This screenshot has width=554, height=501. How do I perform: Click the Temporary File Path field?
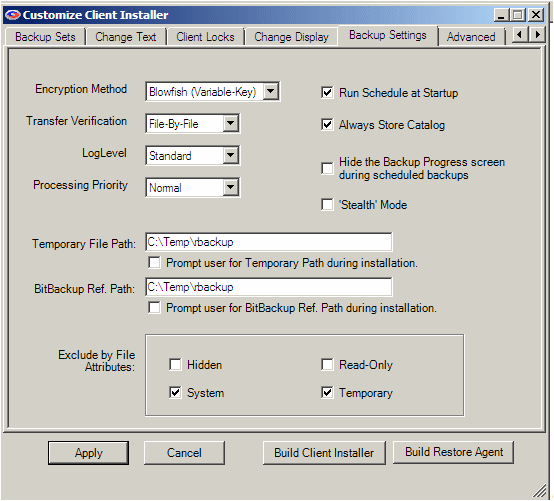pos(269,242)
